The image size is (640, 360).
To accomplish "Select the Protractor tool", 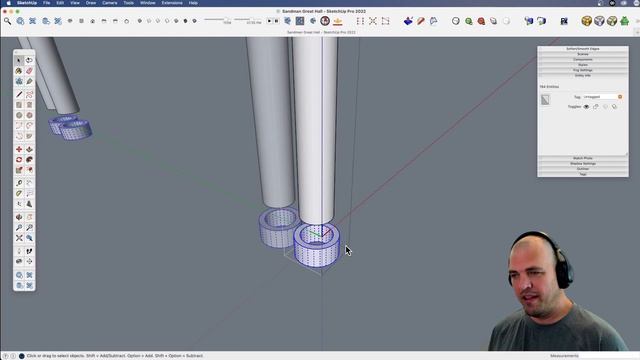I will [19, 193].
